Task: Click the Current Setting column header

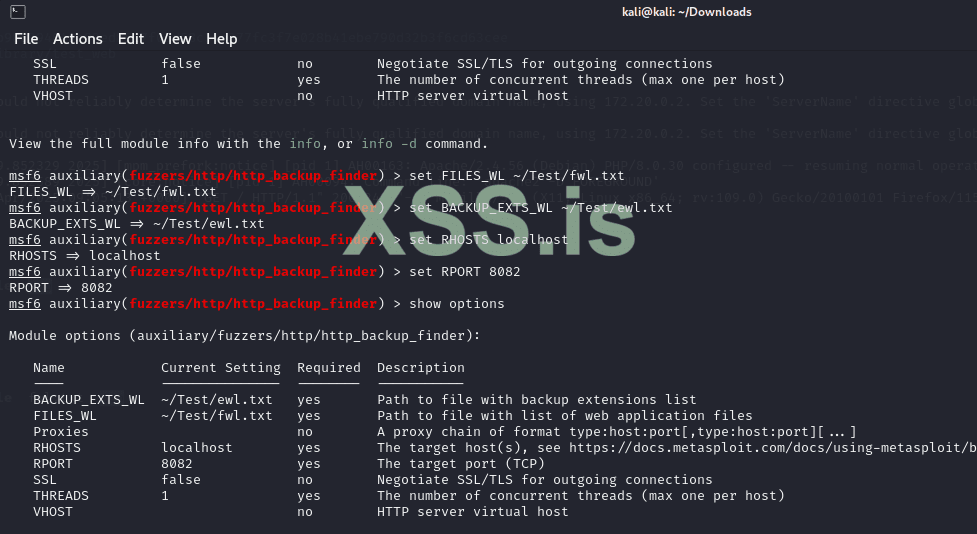Action: point(220,368)
